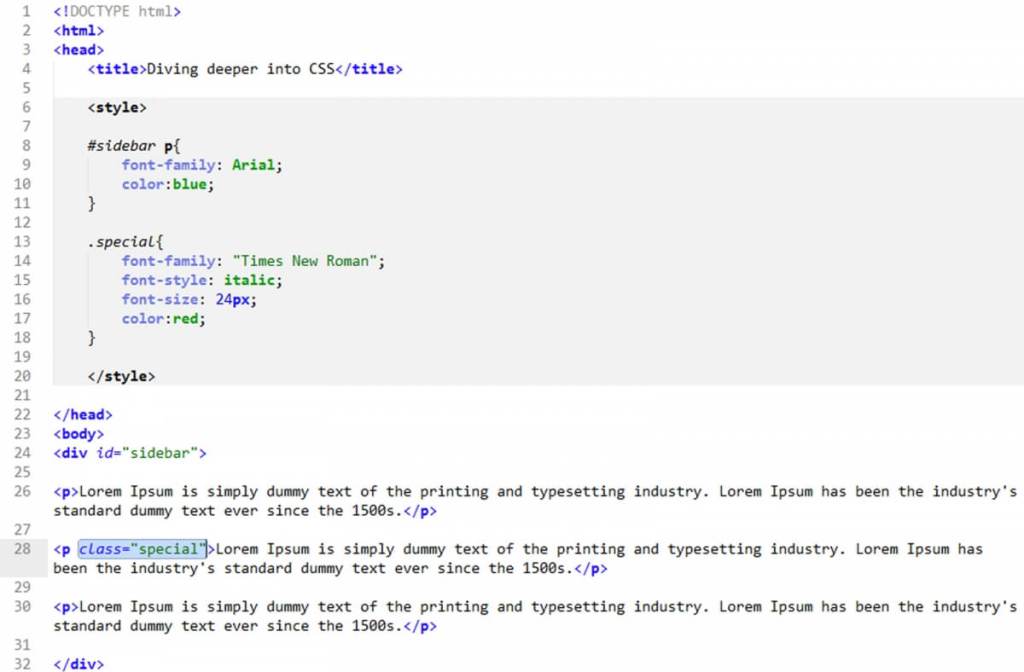1024x672 pixels.
Task: Place cursor on the opening <style> tag
Action: coord(117,107)
